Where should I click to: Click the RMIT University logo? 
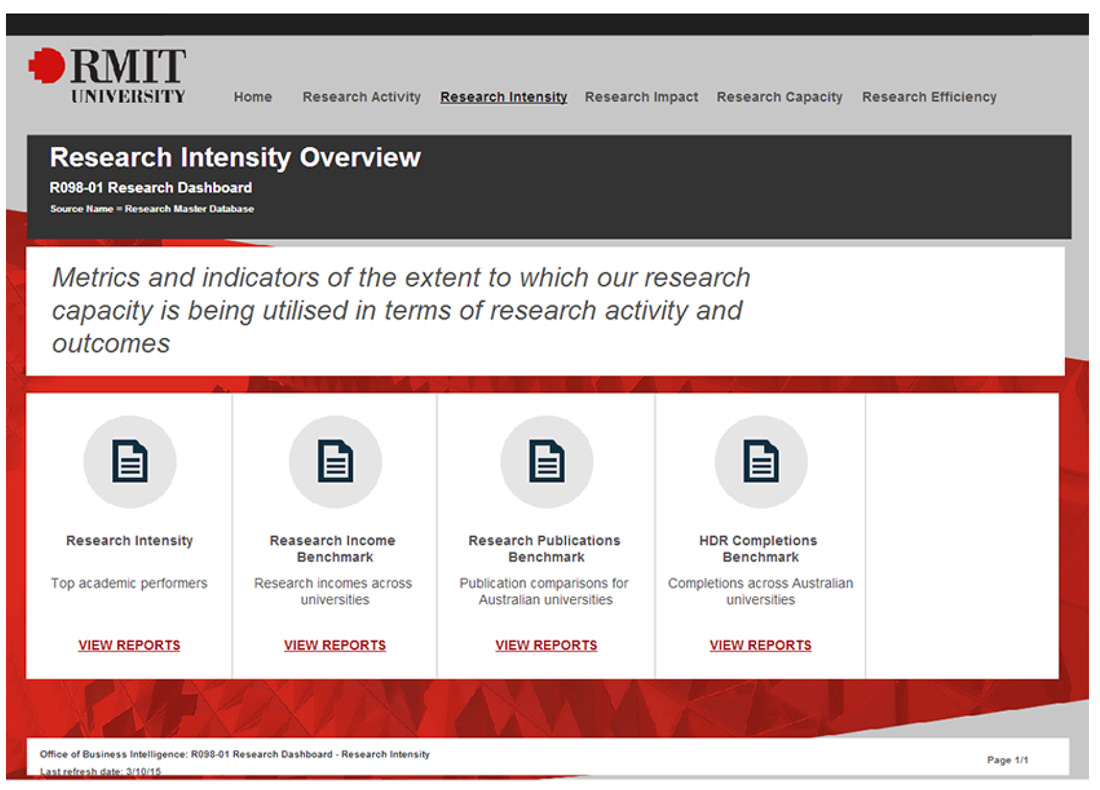(x=107, y=75)
